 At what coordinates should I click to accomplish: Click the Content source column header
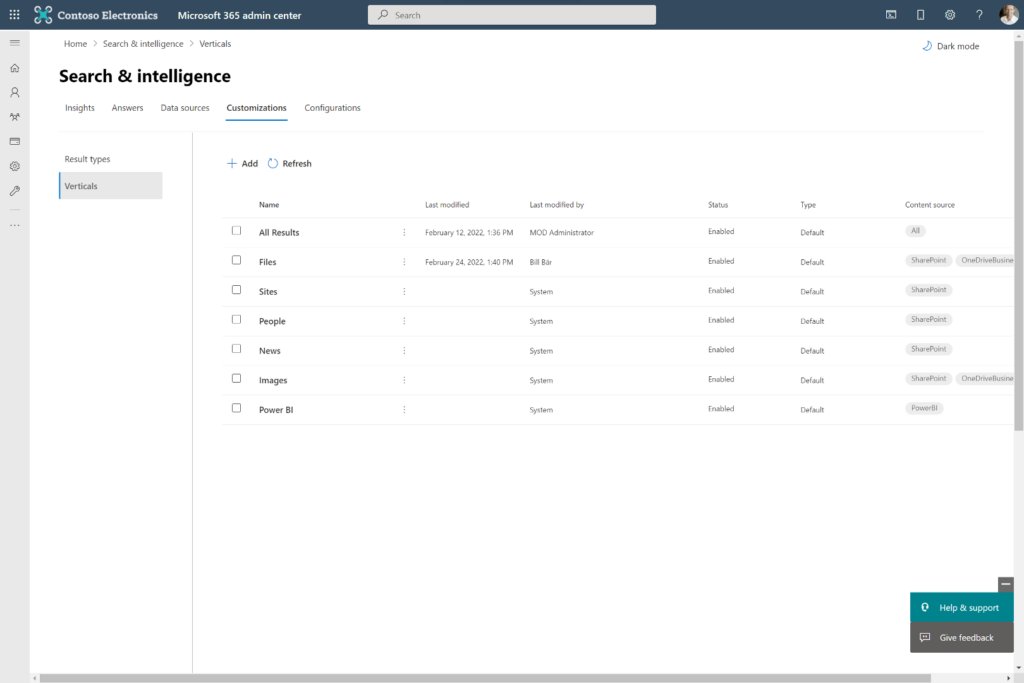pyautogui.click(x=930, y=204)
